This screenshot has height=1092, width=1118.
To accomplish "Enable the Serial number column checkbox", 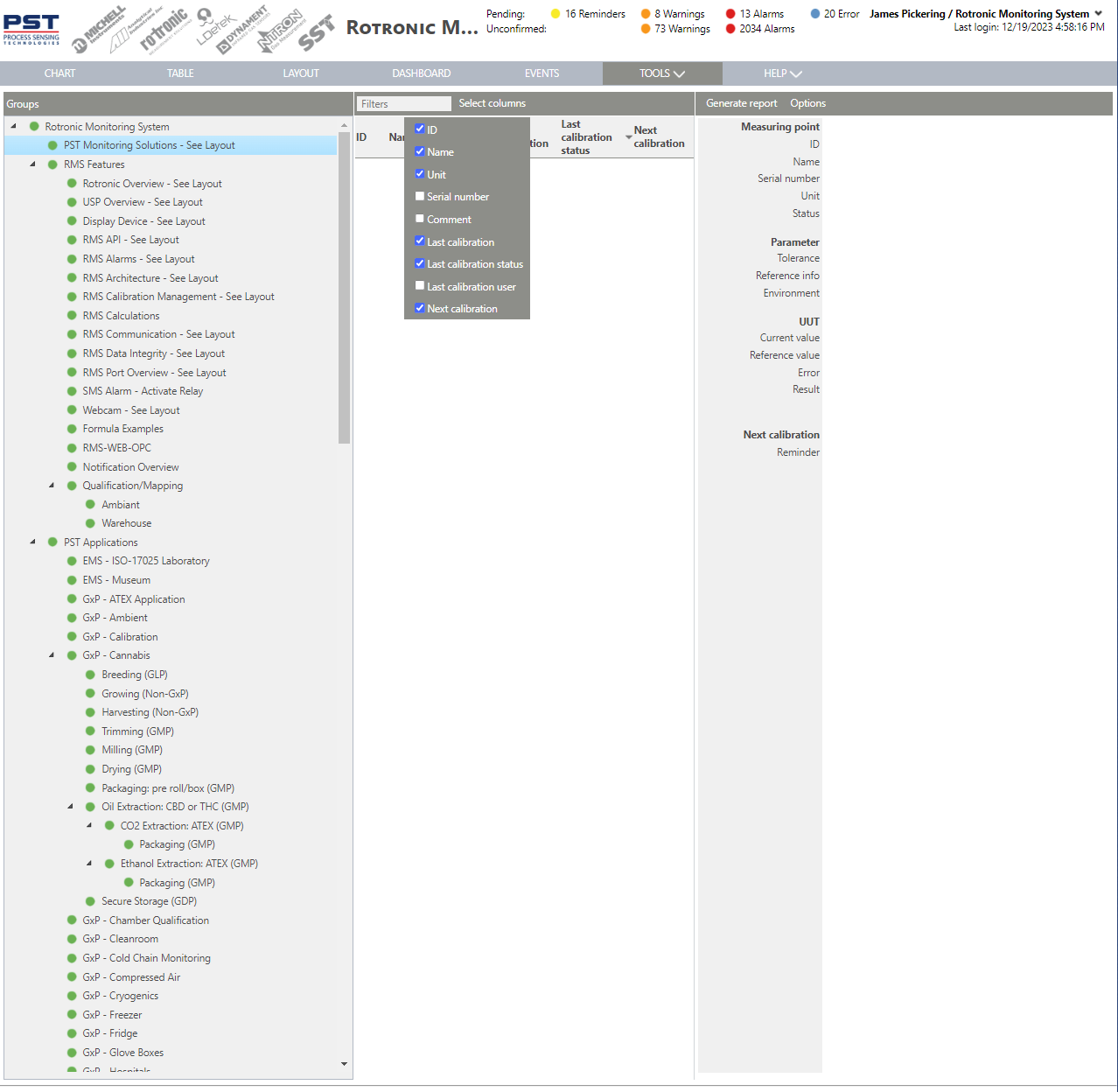I will point(420,196).
